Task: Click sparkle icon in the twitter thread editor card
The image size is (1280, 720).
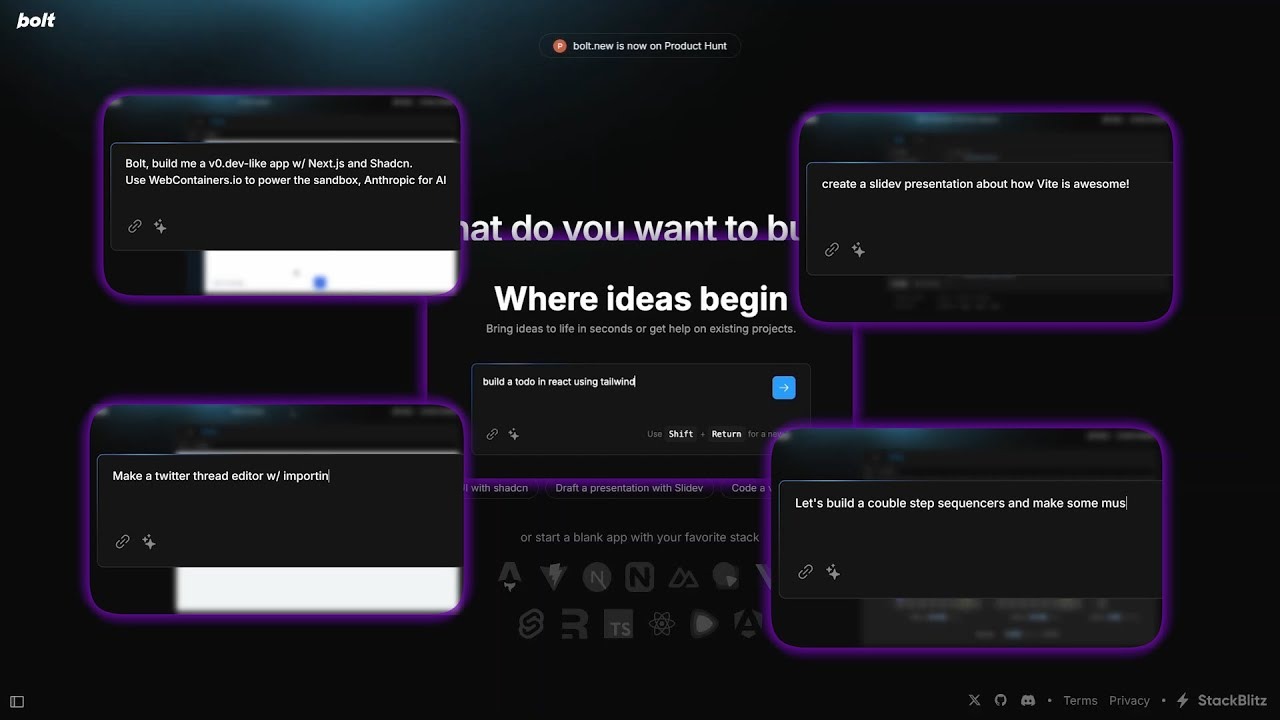Action: (x=149, y=541)
